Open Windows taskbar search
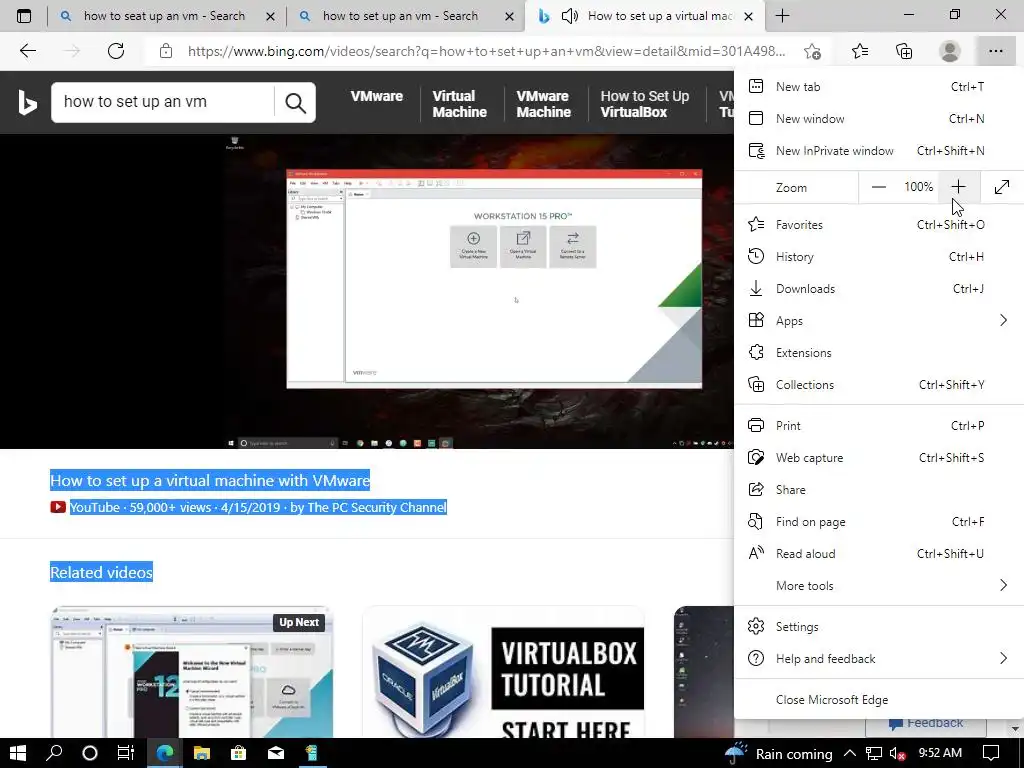This screenshot has width=1024, height=768. [x=54, y=753]
